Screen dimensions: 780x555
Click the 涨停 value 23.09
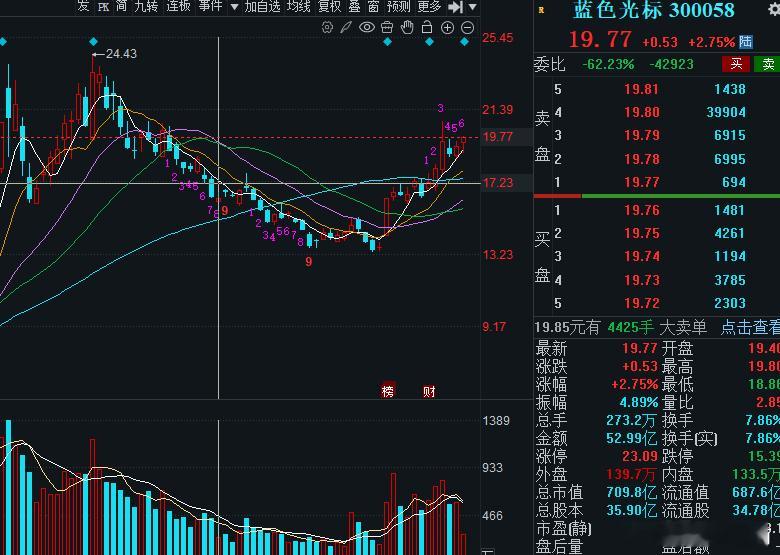coord(641,456)
